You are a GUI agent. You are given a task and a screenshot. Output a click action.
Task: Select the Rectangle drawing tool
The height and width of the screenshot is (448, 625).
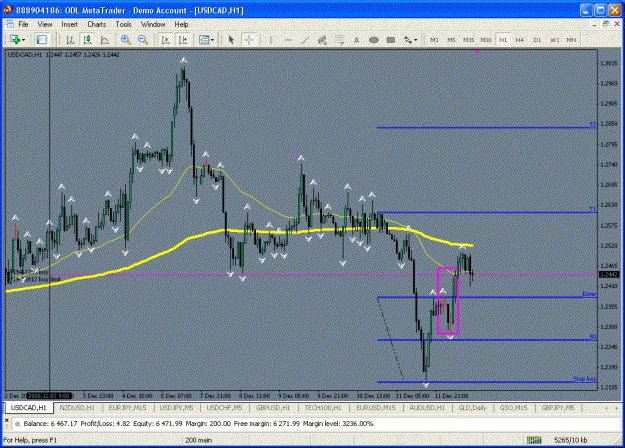tap(391, 40)
